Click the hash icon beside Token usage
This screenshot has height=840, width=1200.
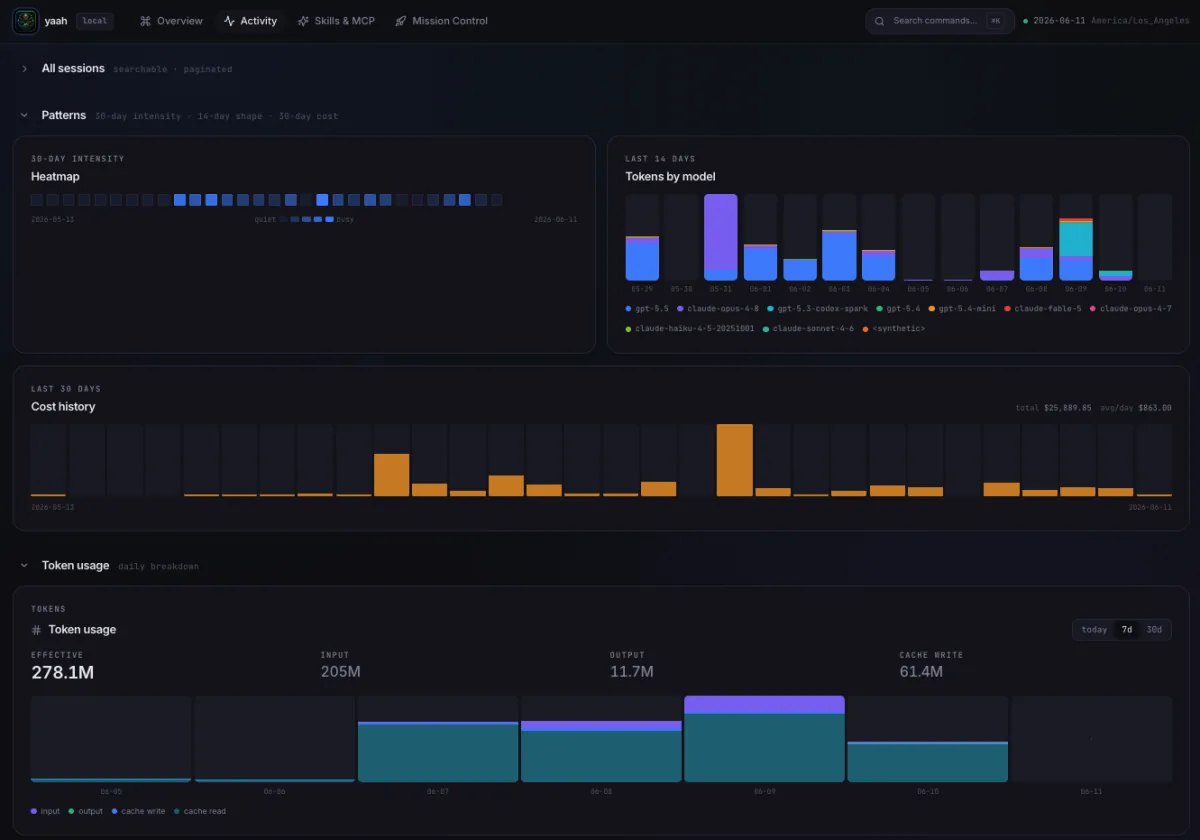tap(37, 630)
